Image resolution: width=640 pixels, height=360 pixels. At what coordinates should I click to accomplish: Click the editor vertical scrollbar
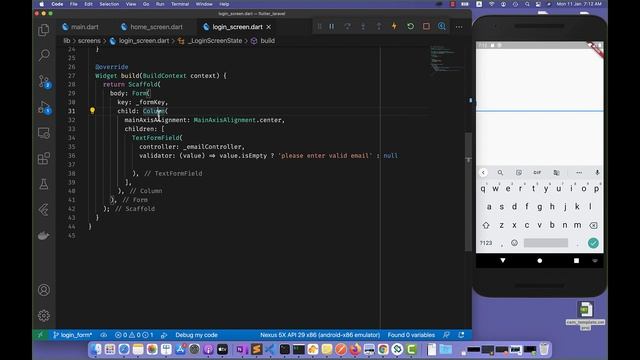468,192
